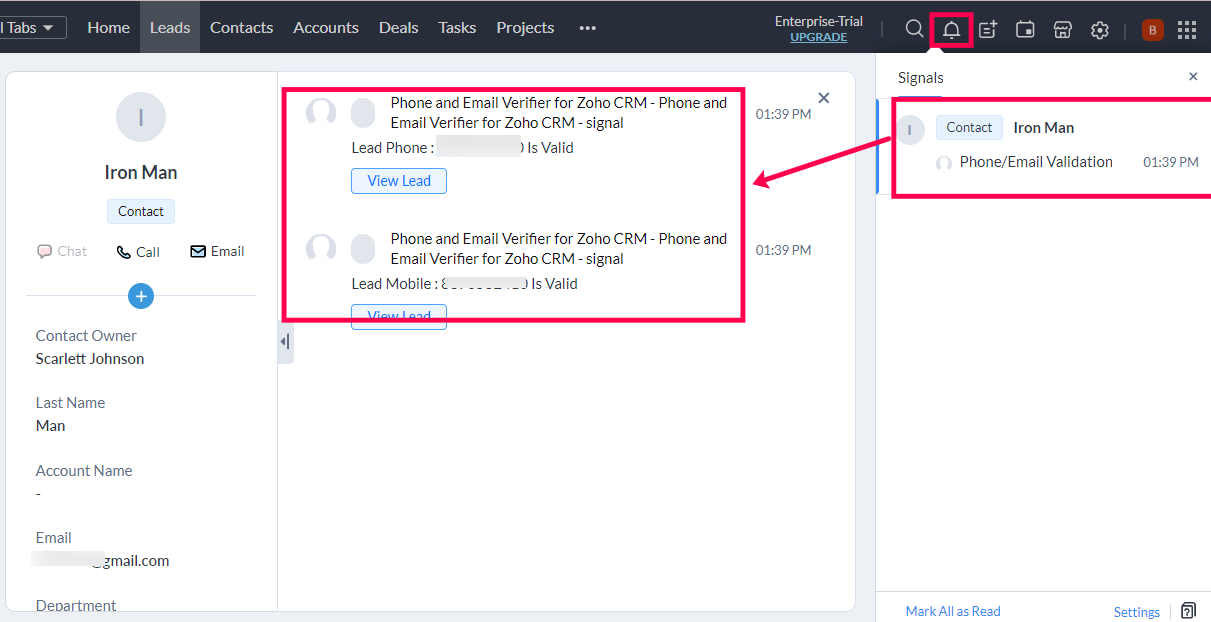The image size is (1211, 622).
Task: Open the apps grid launcher icon
Action: (x=1187, y=29)
